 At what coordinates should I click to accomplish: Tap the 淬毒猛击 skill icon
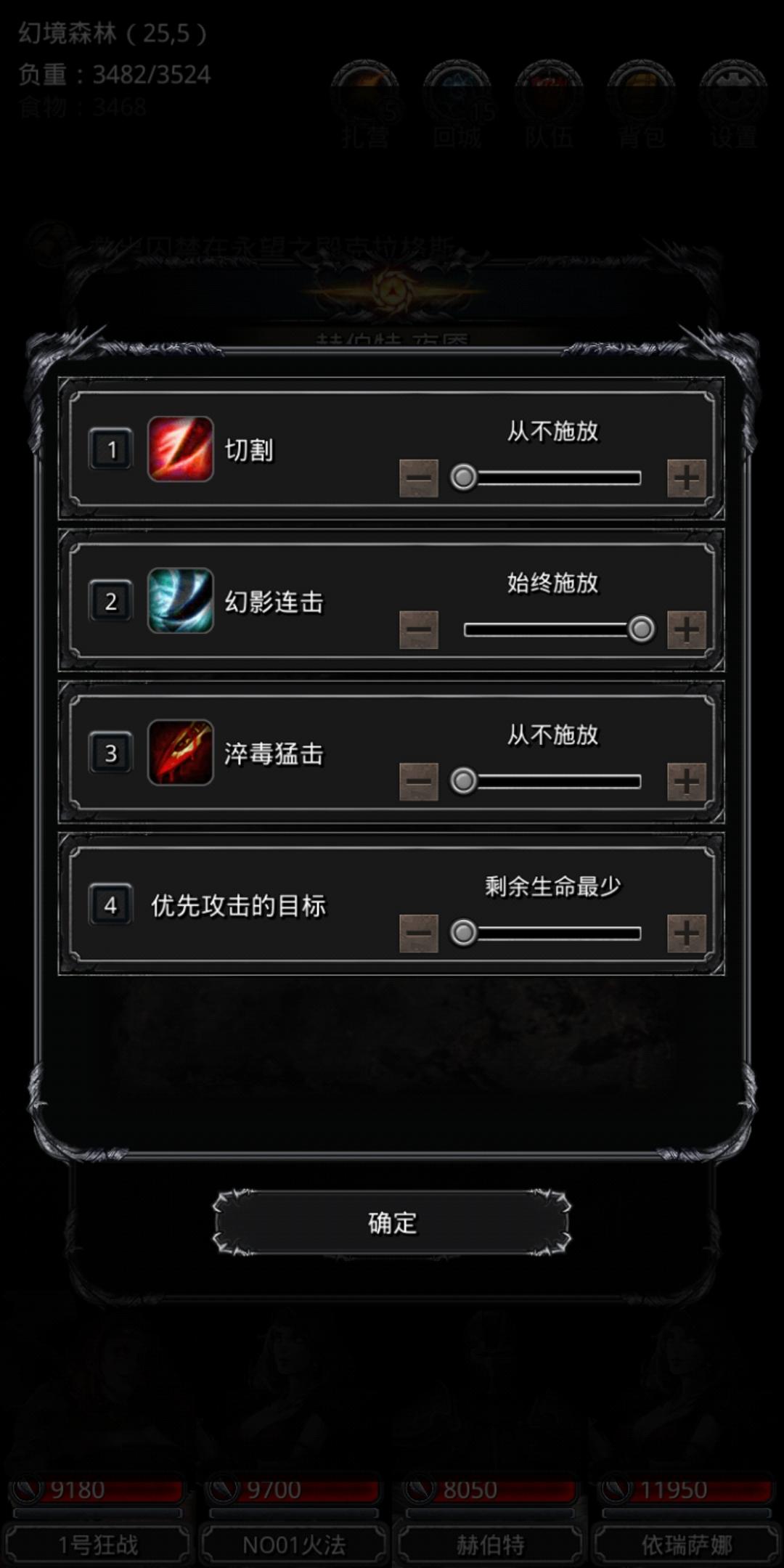pyautogui.click(x=180, y=753)
